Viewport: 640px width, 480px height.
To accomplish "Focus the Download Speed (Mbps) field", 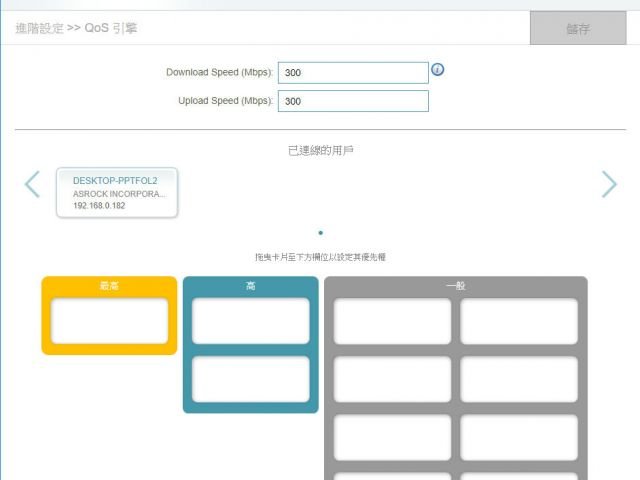I will (353, 73).
